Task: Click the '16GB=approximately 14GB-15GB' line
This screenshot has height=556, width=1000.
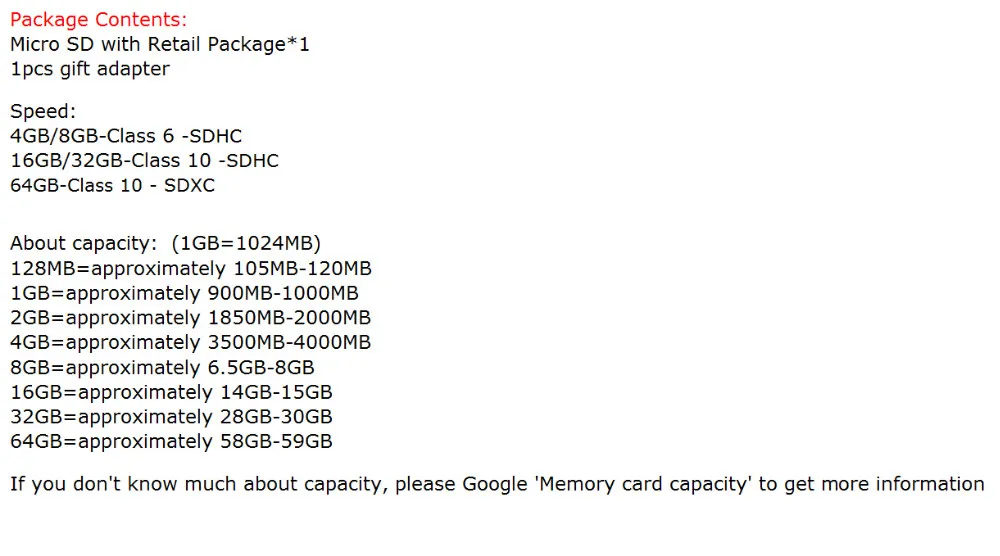Action: pyautogui.click(x=171, y=392)
